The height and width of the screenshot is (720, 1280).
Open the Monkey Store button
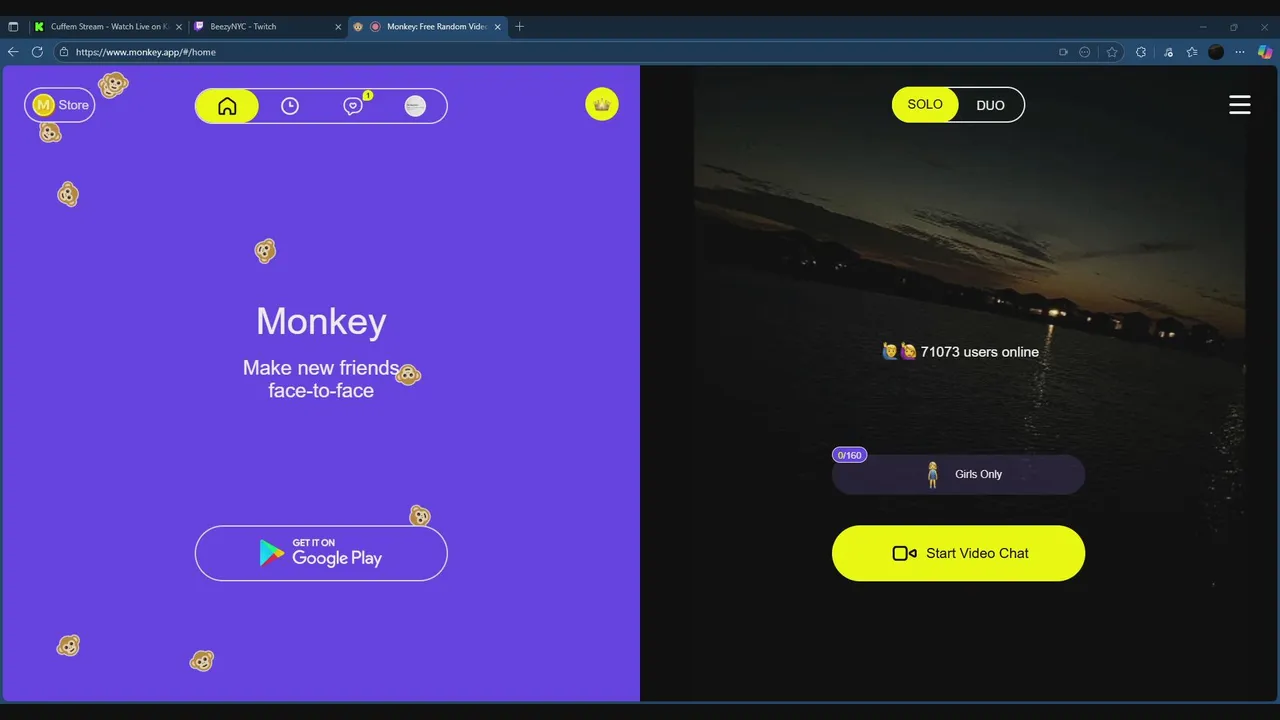coord(60,105)
